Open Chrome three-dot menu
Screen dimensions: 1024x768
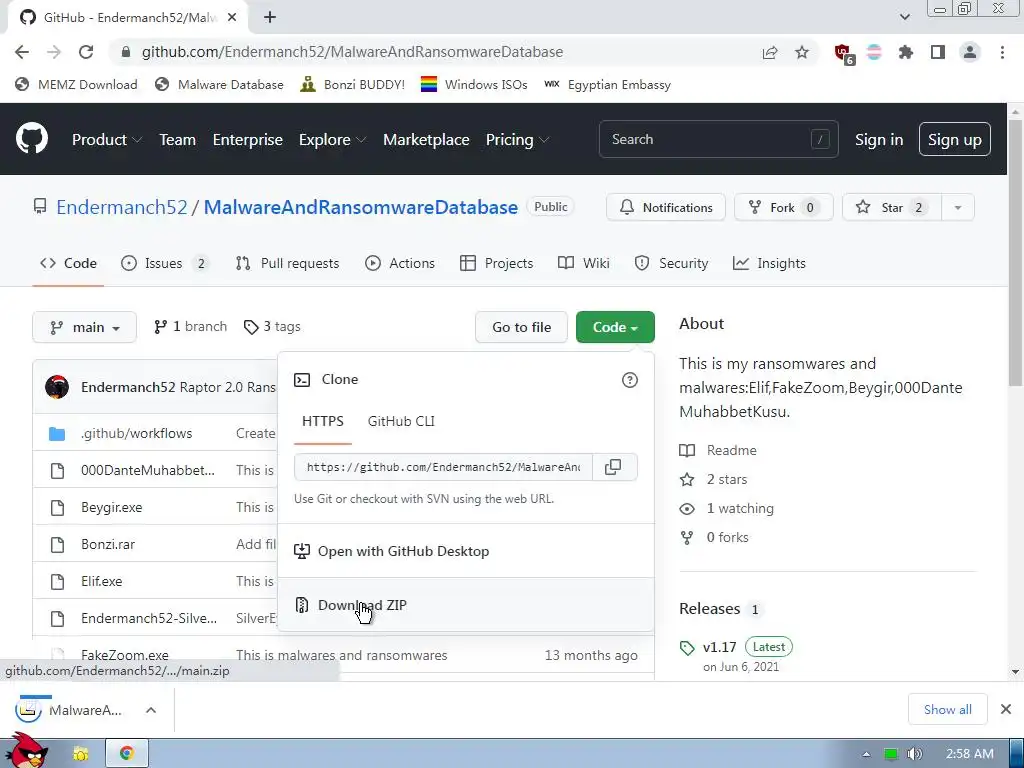tap(1002, 52)
